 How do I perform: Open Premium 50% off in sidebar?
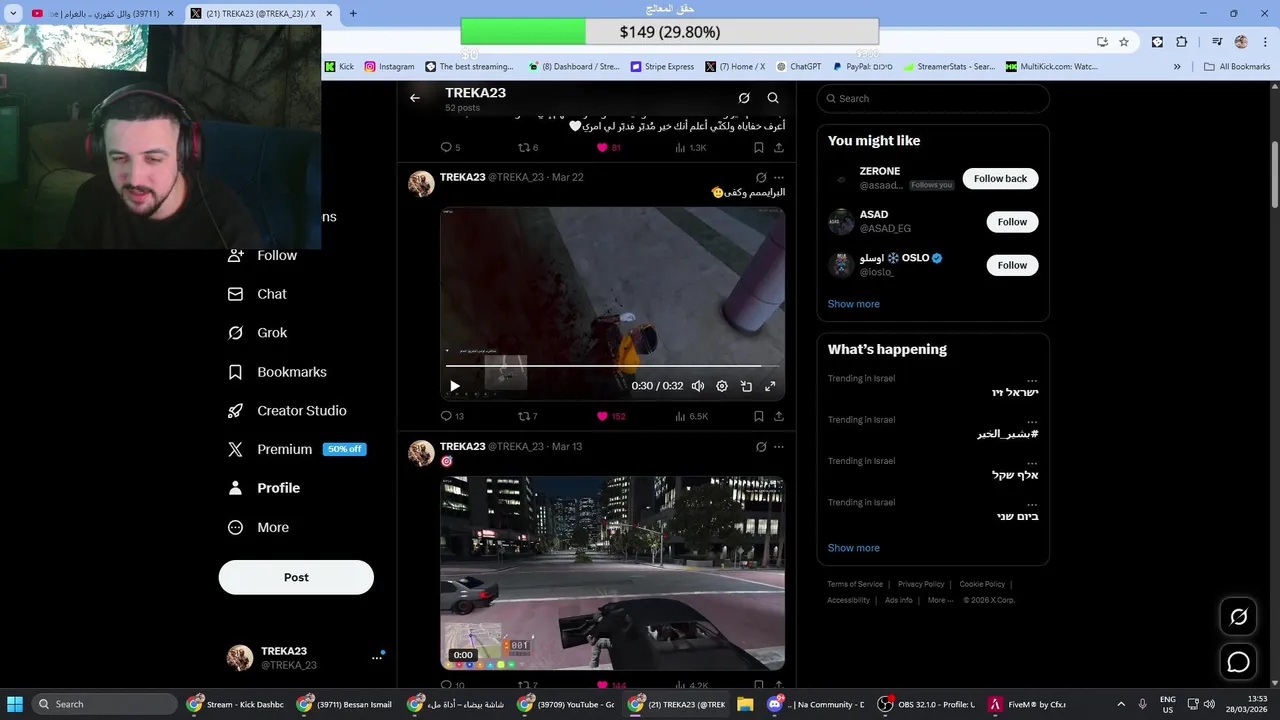pyautogui.click(x=297, y=449)
